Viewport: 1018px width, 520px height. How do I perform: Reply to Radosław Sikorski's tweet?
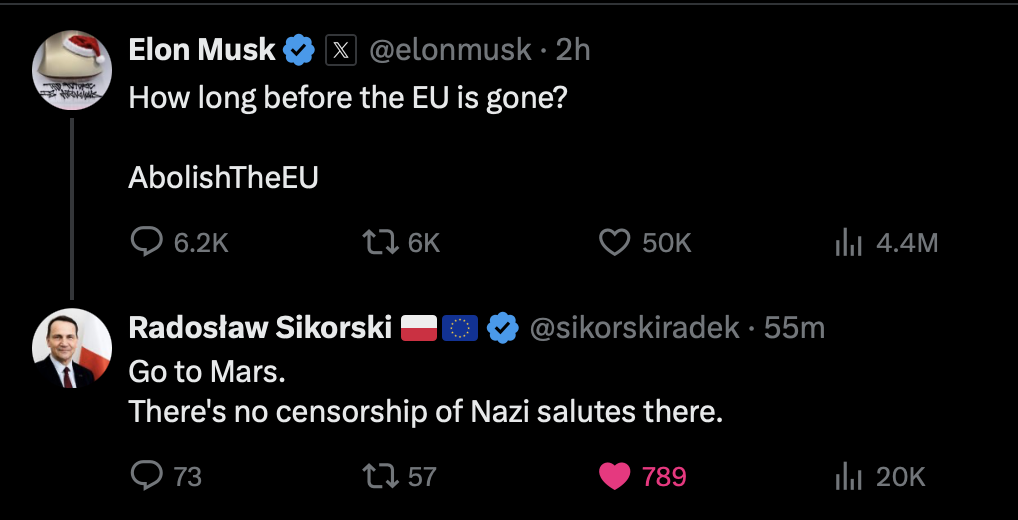click(x=148, y=476)
